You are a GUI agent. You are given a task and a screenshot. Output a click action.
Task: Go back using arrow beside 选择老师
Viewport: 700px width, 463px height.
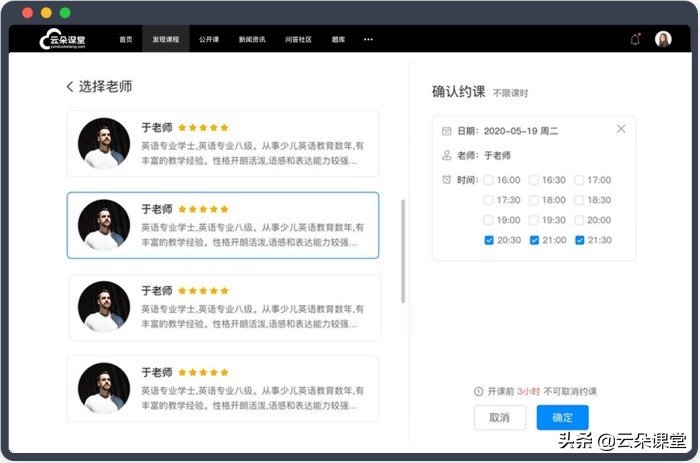tap(70, 87)
